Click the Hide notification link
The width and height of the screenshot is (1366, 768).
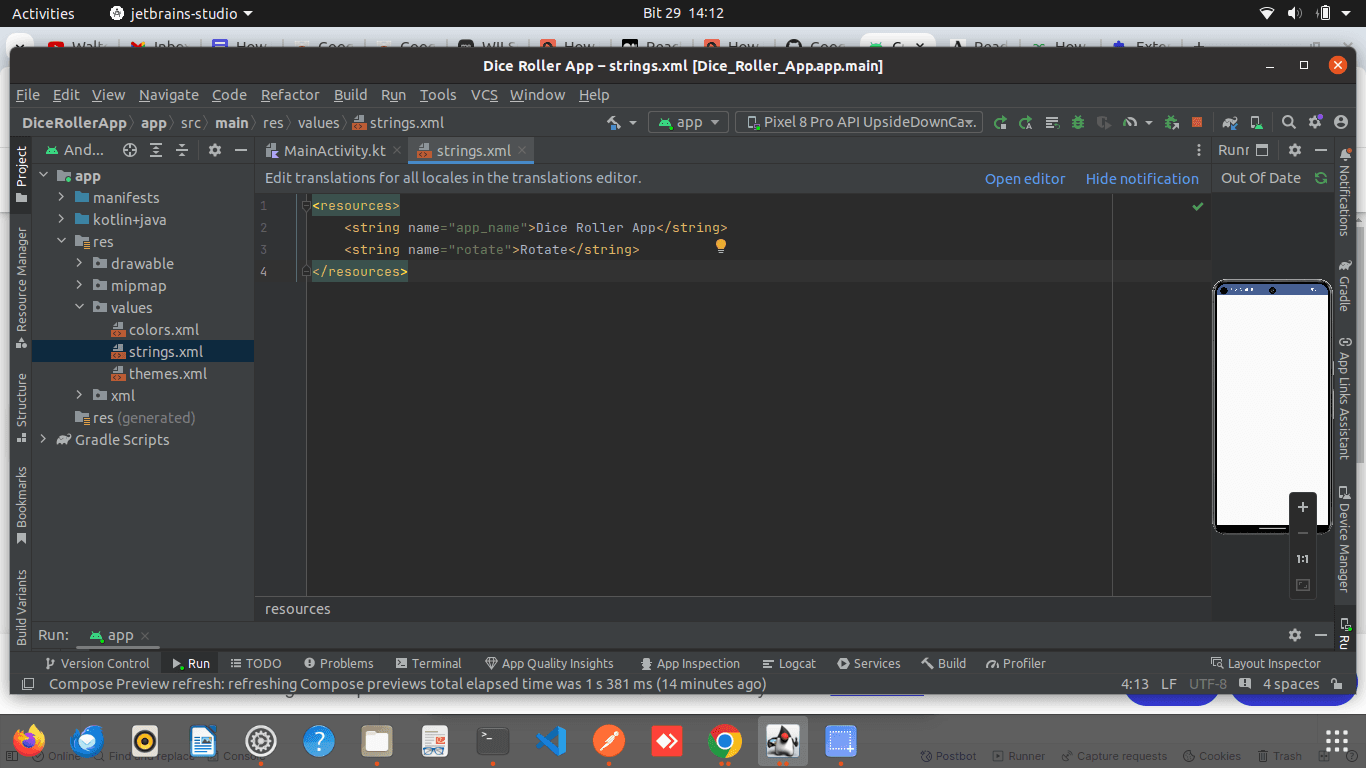(x=1142, y=179)
